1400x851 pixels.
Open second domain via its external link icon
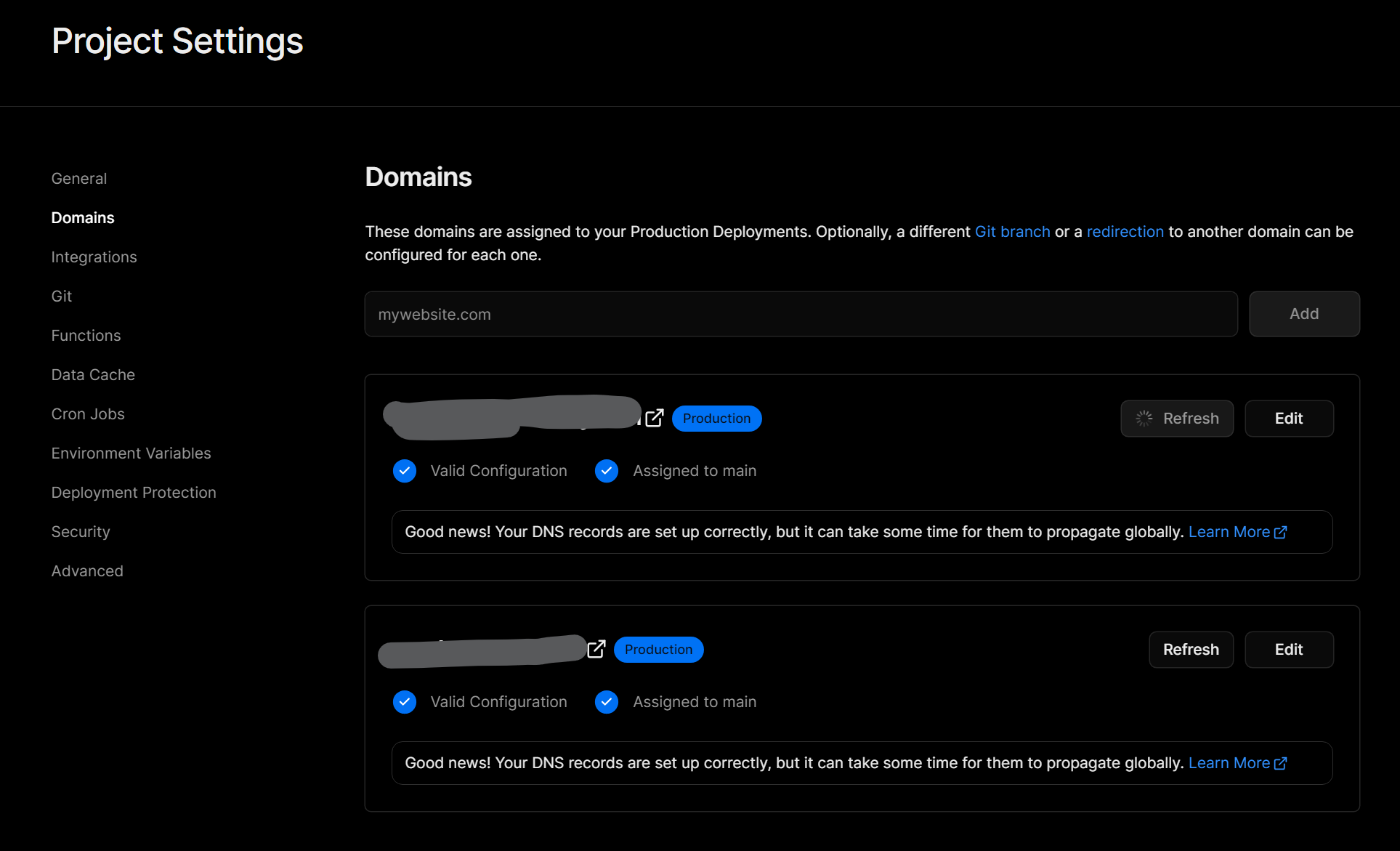[596, 649]
